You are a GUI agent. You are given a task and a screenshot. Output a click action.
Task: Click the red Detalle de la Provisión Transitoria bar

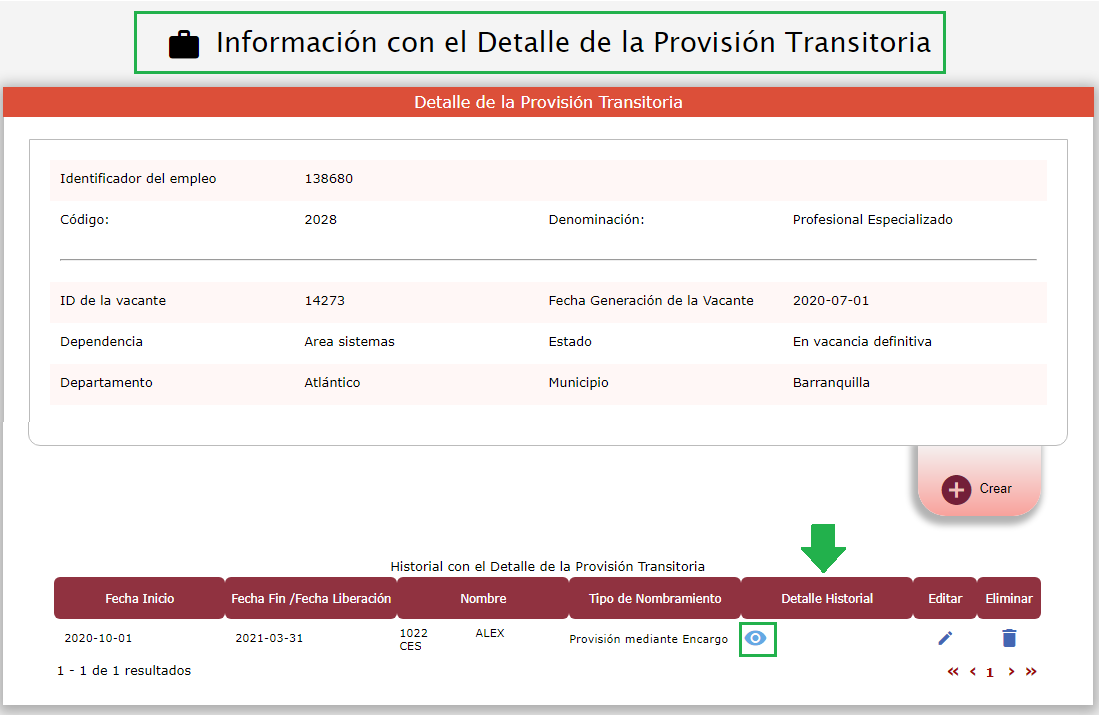point(549,102)
